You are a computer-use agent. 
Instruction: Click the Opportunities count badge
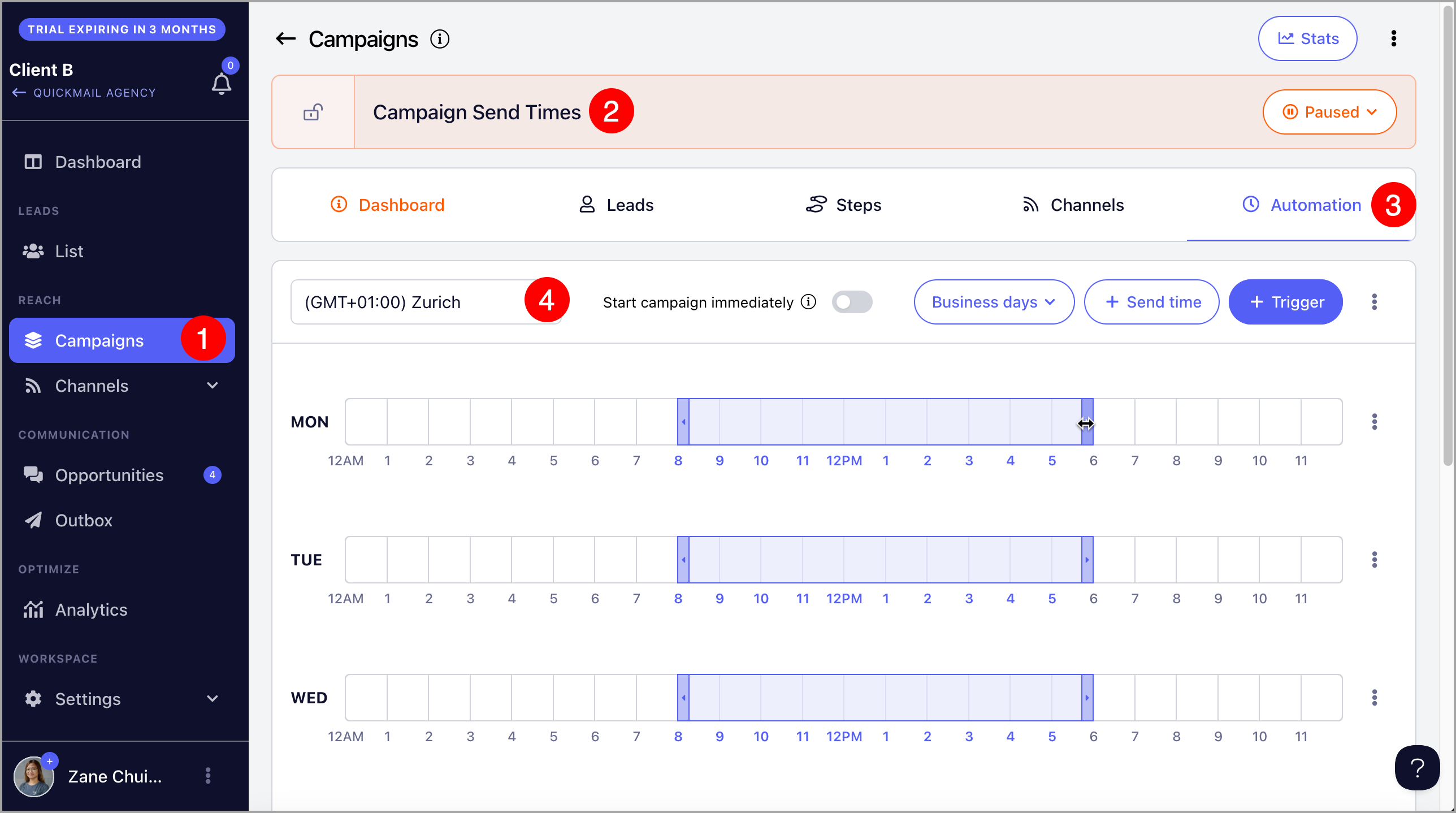pos(213,475)
